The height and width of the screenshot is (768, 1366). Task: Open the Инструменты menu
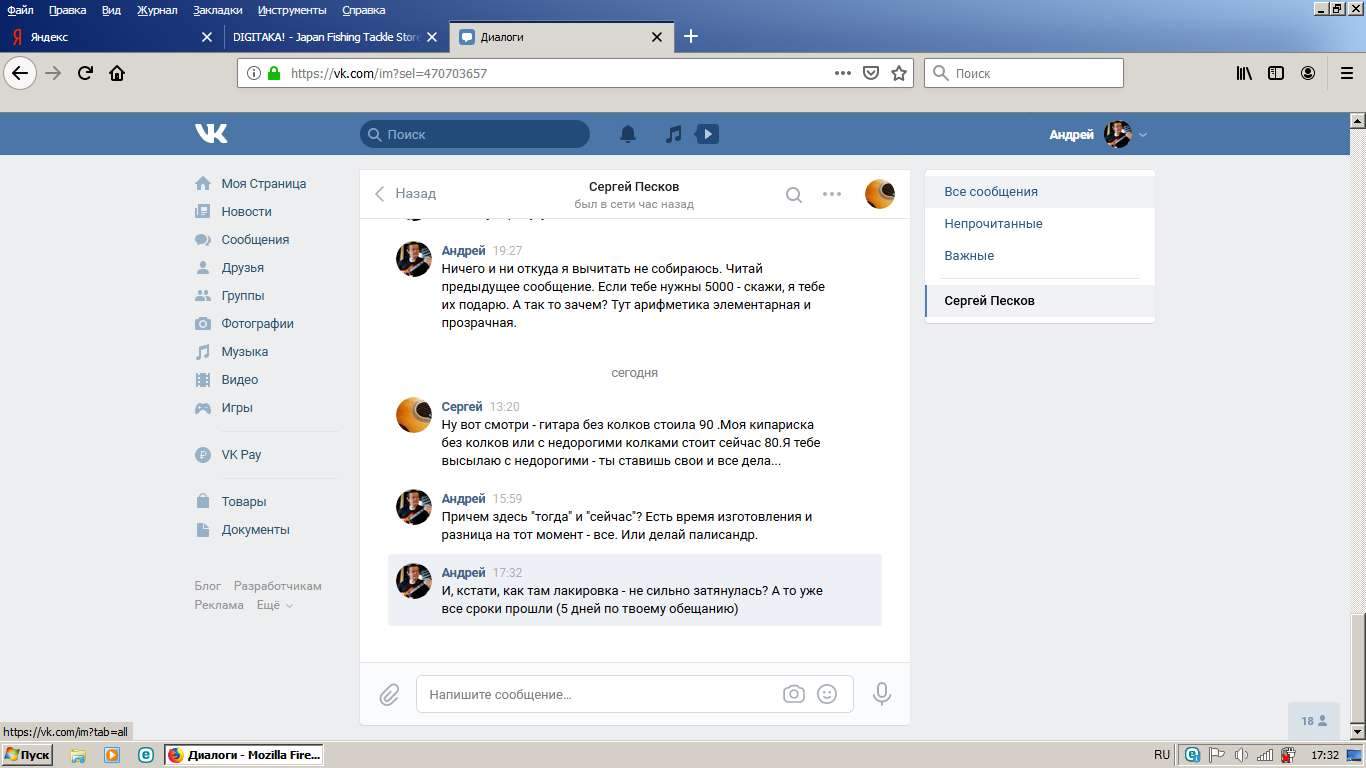pyautogui.click(x=292, y=10)
